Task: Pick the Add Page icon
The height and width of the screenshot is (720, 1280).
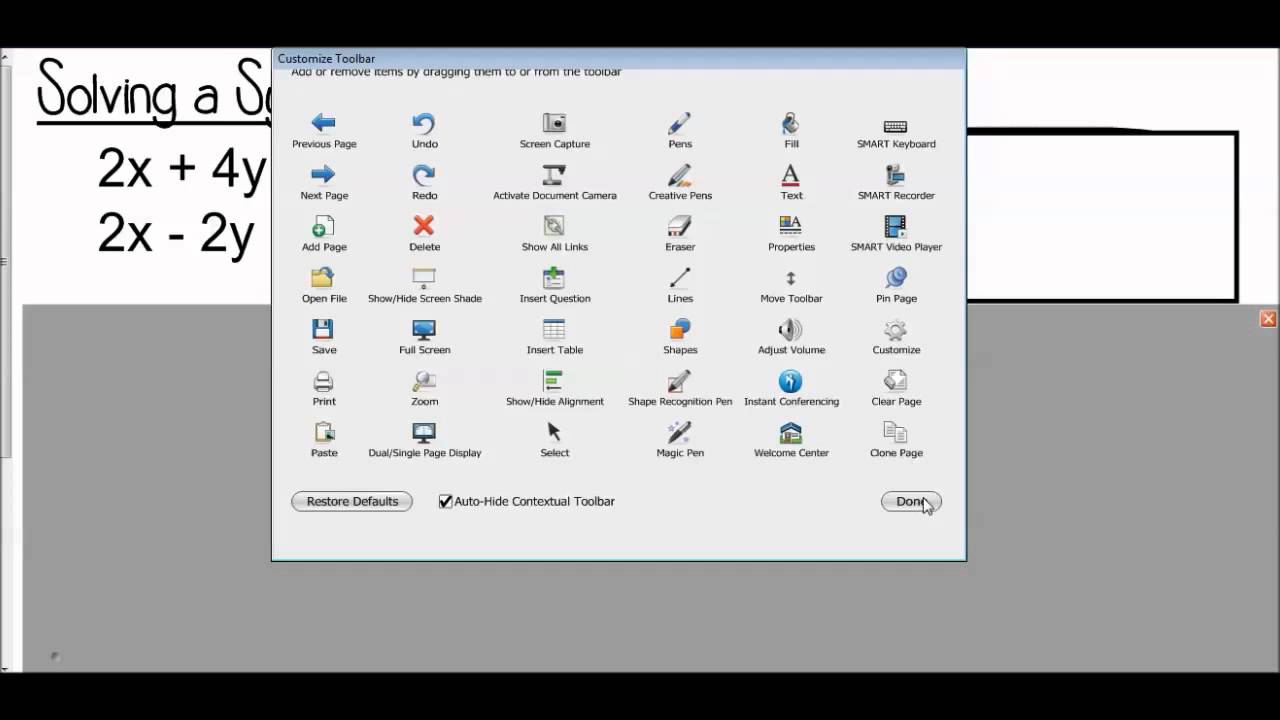Action: pyautogui.click(x=323, y=226)
